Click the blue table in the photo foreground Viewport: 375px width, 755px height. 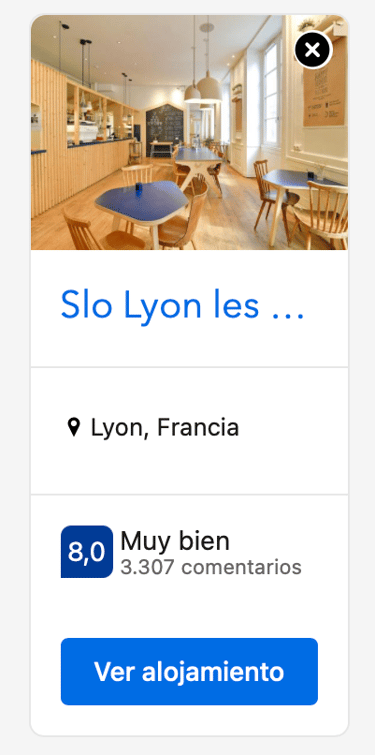141,202
